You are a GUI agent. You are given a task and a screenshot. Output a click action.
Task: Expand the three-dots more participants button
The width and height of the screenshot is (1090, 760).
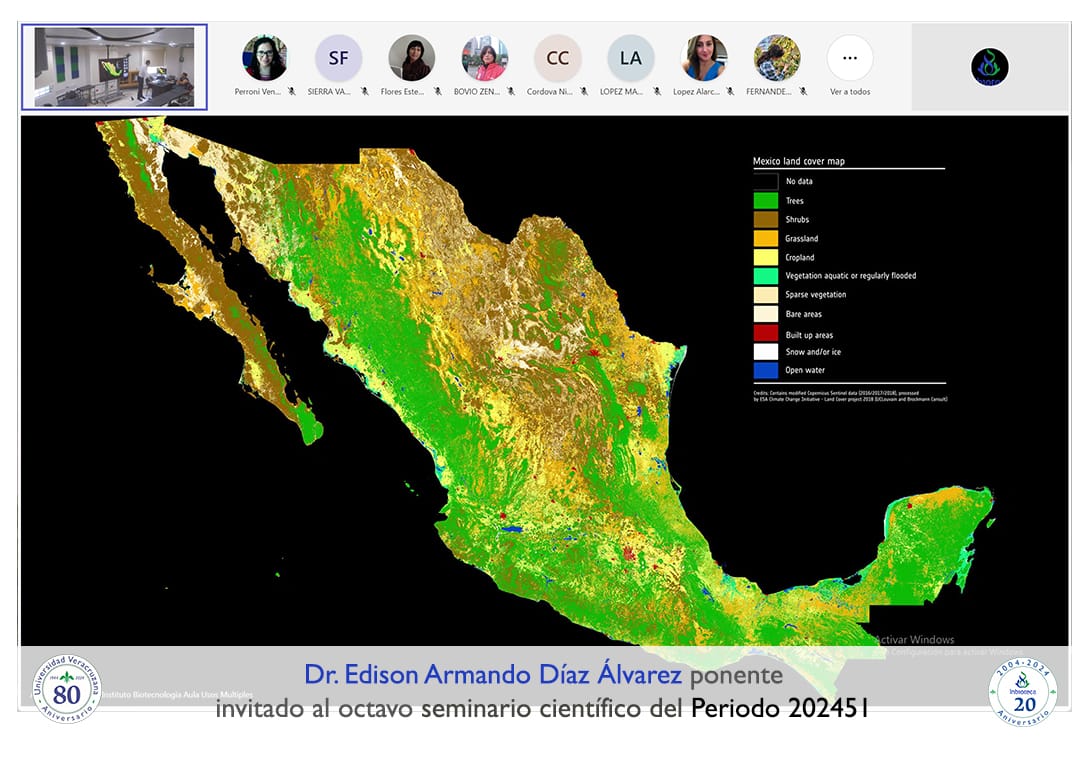[849, 58]
